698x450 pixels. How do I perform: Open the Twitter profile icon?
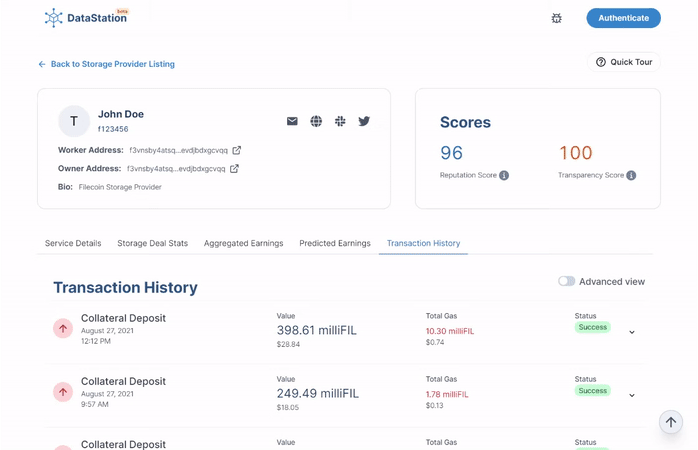[364, 121]
